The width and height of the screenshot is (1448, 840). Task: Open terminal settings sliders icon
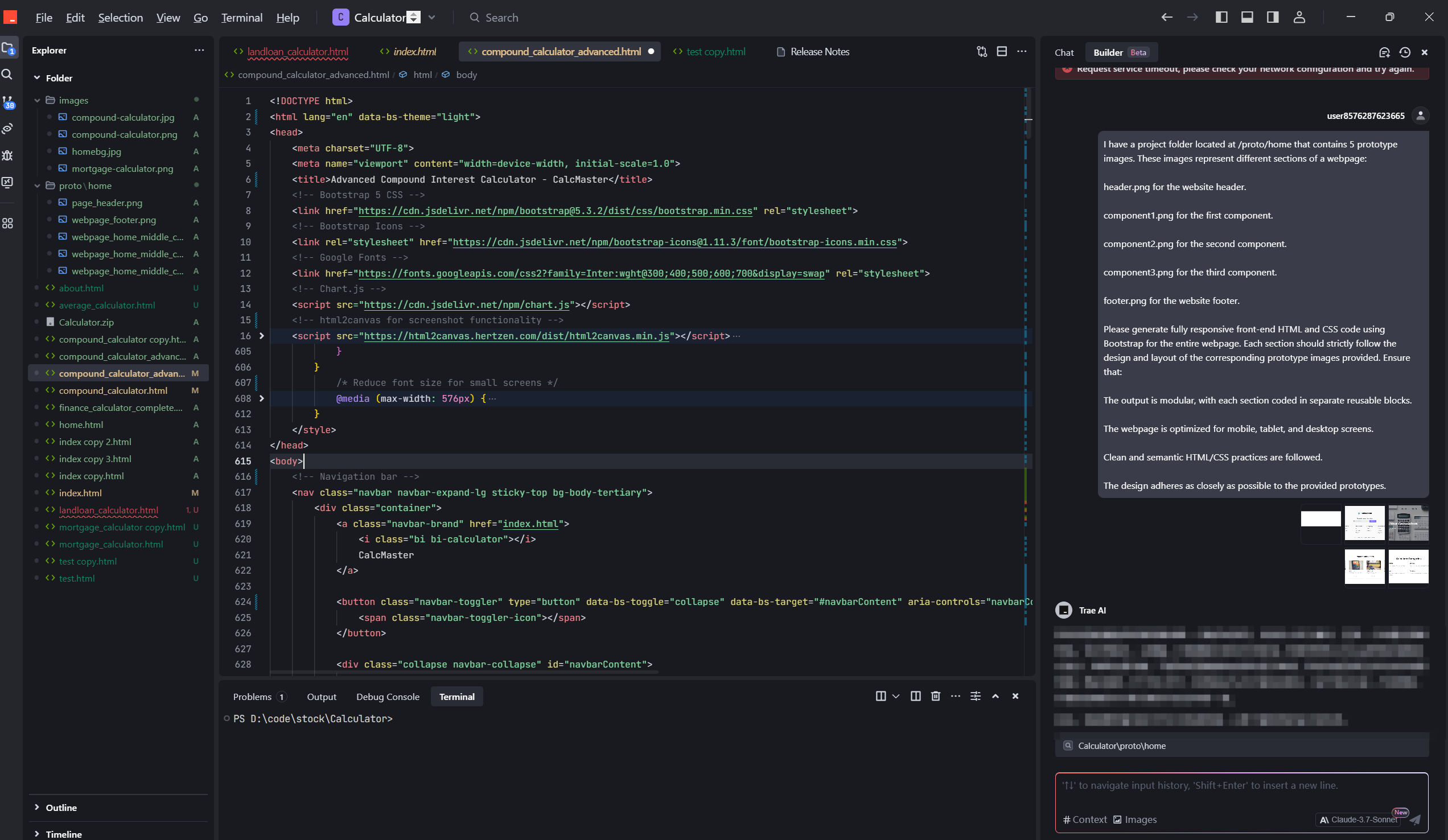coord(975,696)
